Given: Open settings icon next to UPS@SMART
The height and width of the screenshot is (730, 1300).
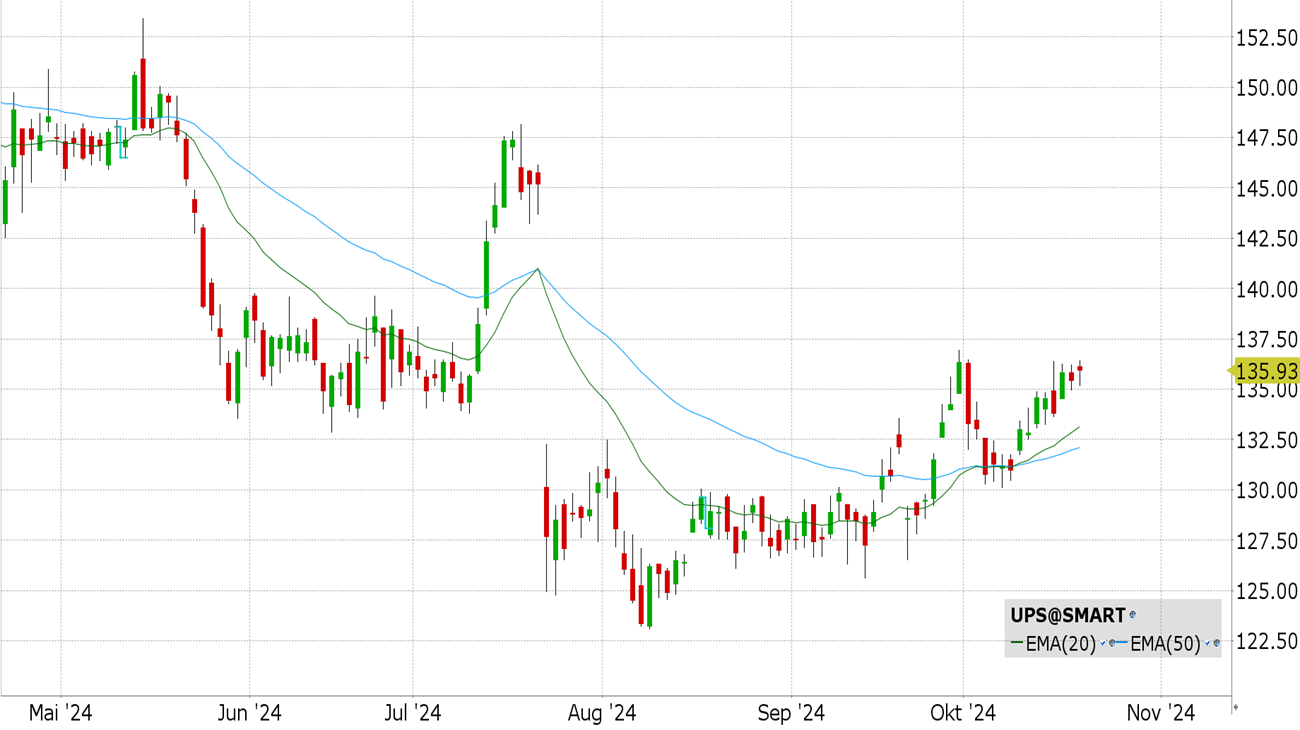Looking at the screenshot, I should point(1133,614).
